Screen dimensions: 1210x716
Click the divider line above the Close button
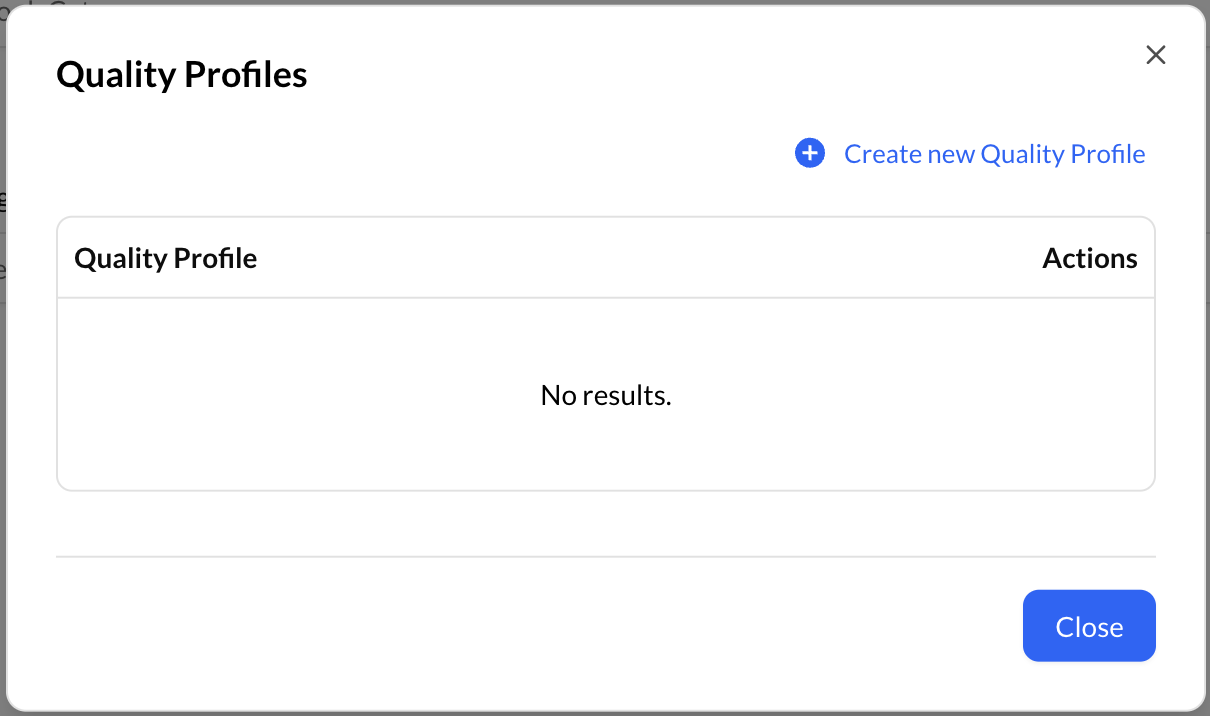tap(606, 556)
